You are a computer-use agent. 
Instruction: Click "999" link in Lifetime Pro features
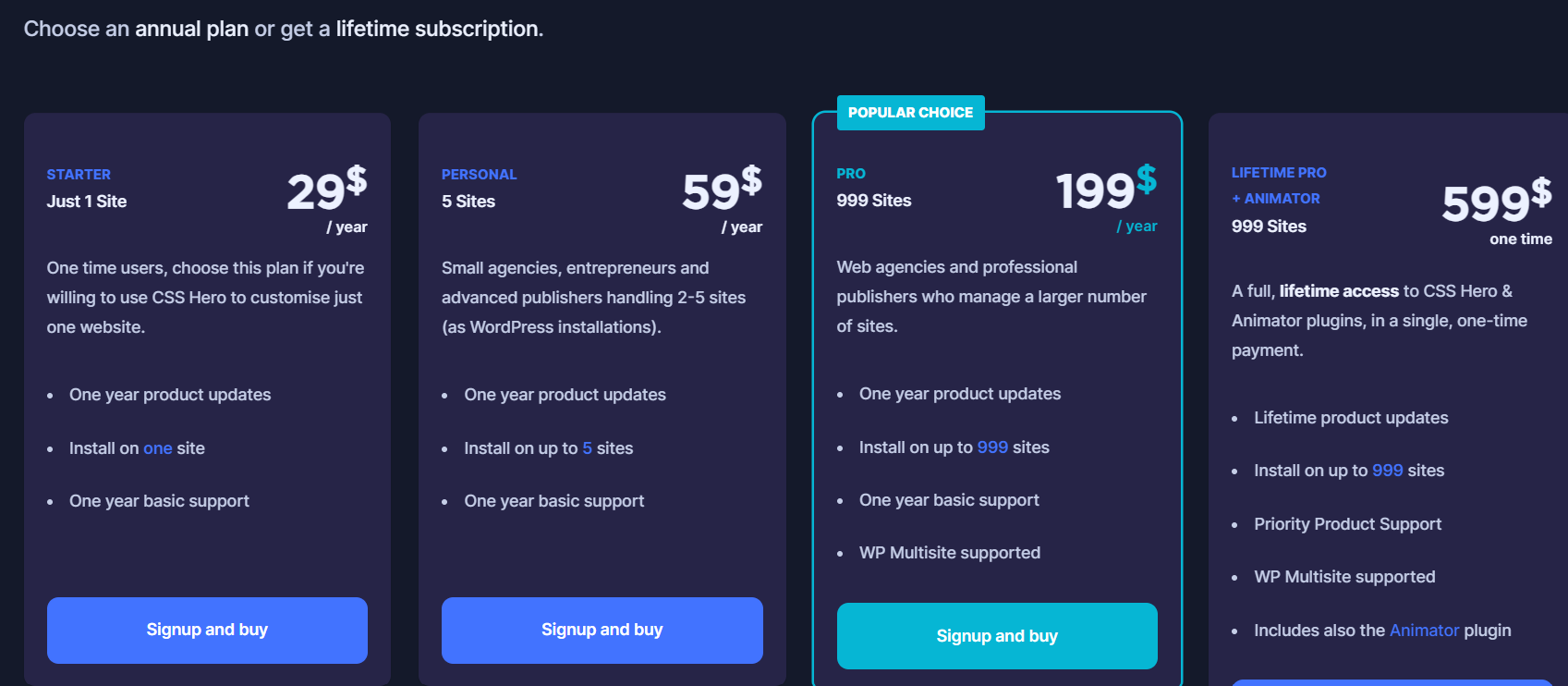[x=1387, y=471]
